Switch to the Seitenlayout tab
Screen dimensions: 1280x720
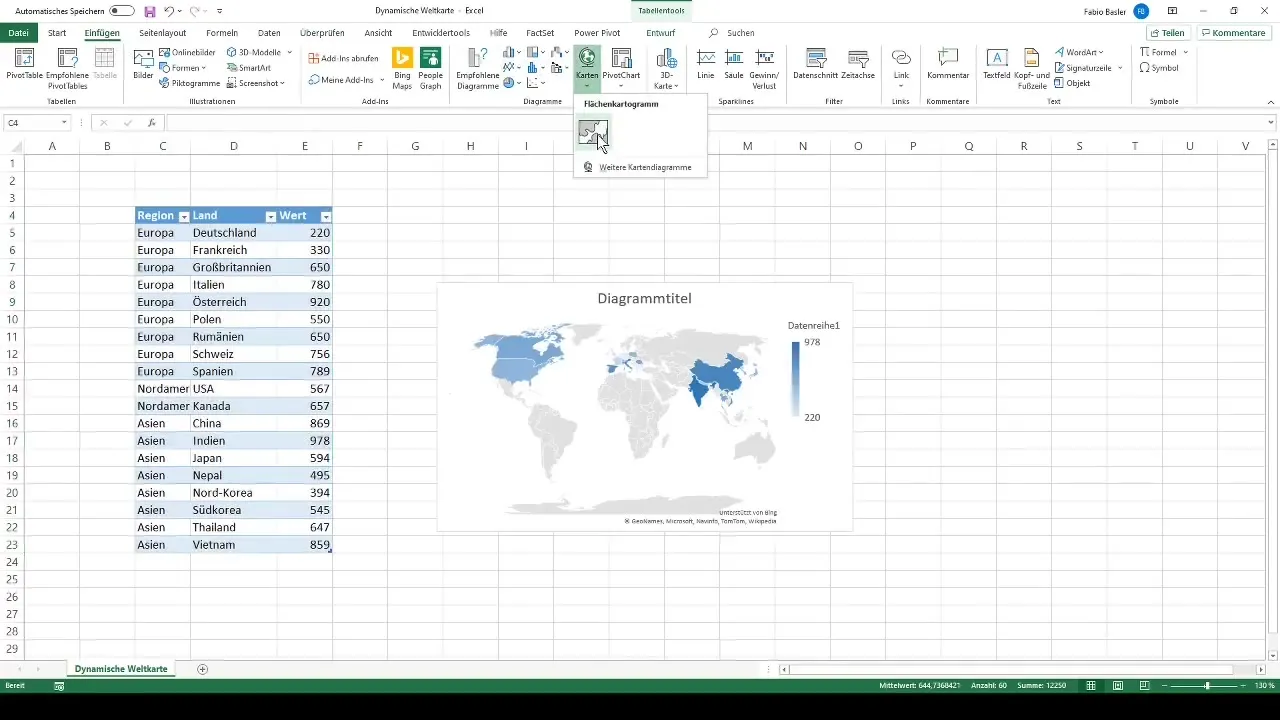click(x=162, y=33)
